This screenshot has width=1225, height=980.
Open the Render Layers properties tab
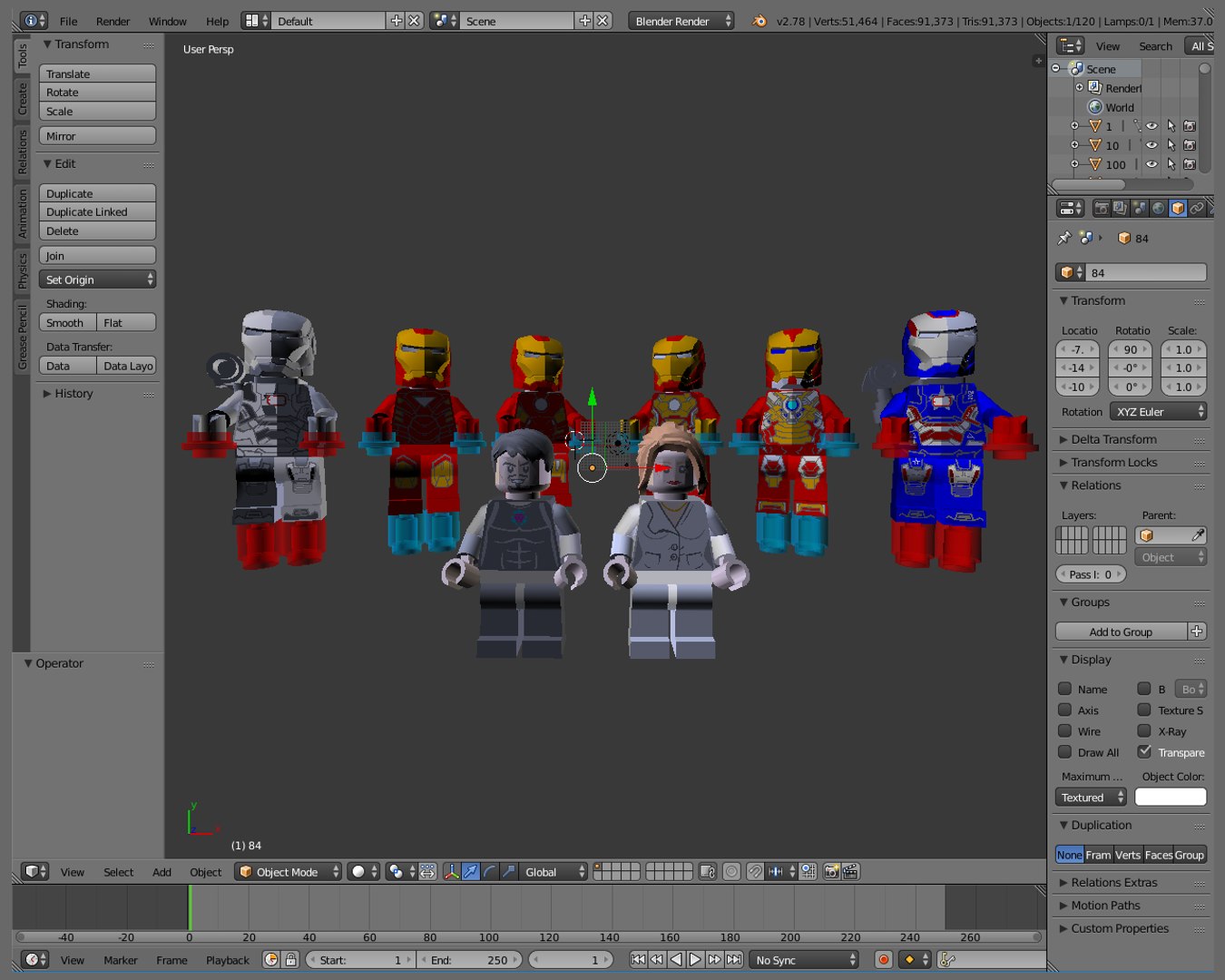[1121, 209]
